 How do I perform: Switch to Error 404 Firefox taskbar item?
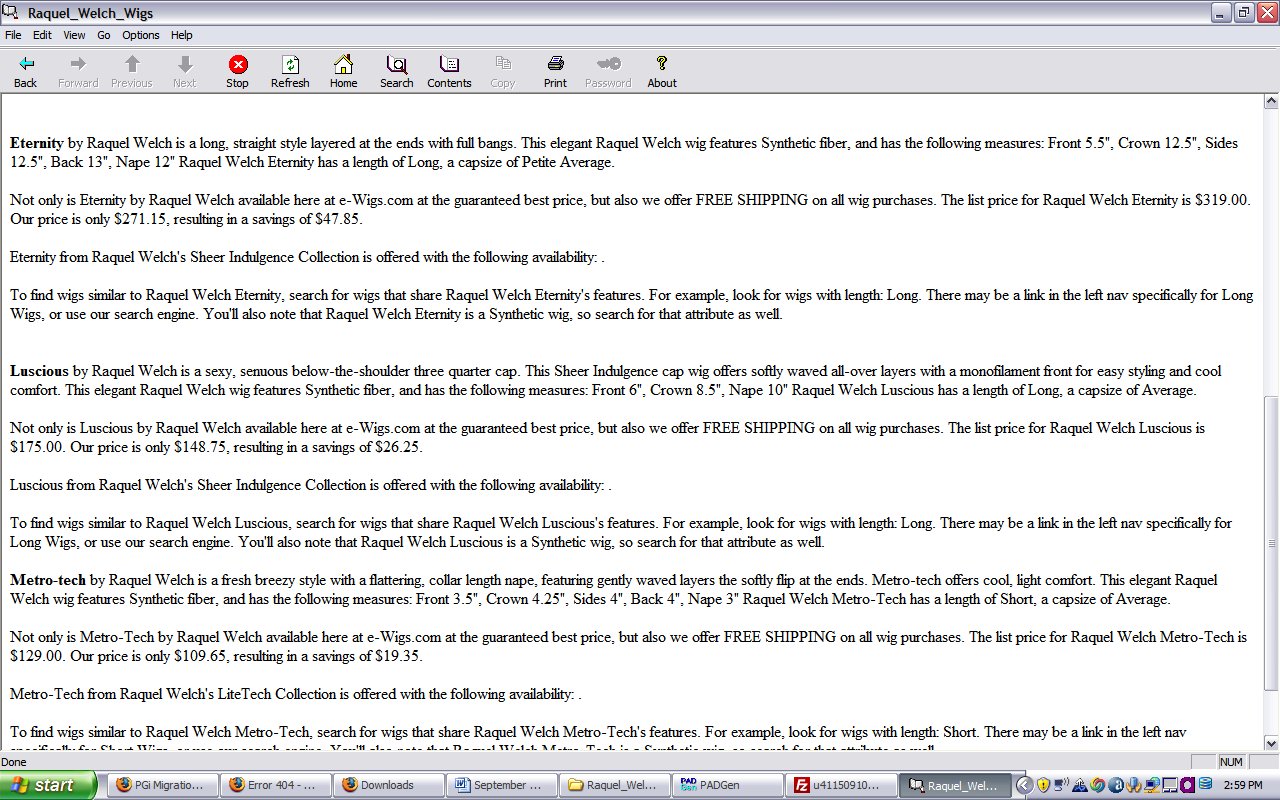click(274, 785)
